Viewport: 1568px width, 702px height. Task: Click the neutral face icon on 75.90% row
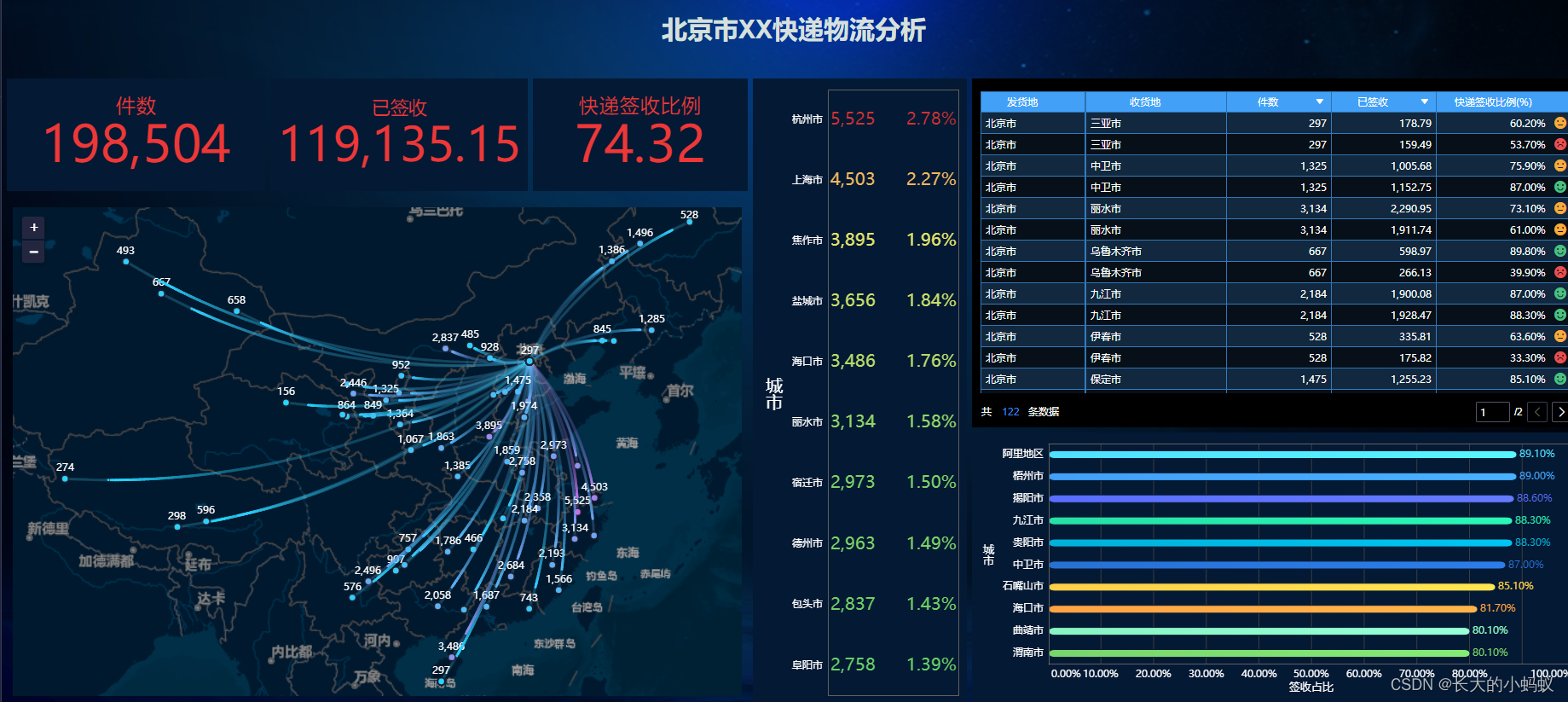tap(1559, 165)
